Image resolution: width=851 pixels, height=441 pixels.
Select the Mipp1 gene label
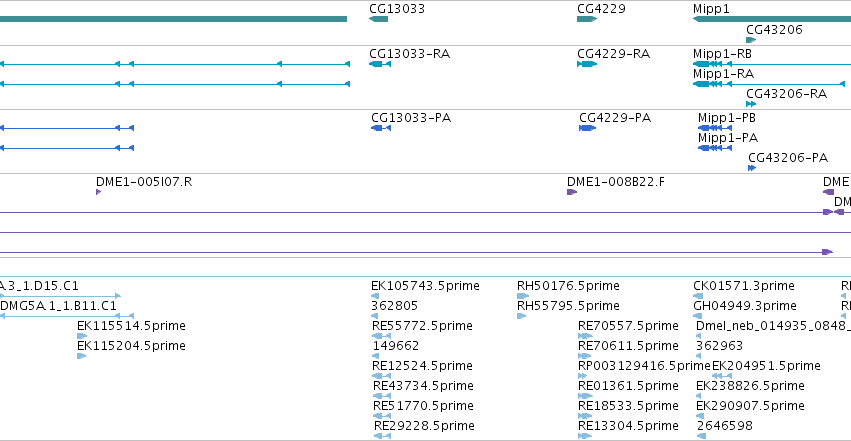point(711,9)
